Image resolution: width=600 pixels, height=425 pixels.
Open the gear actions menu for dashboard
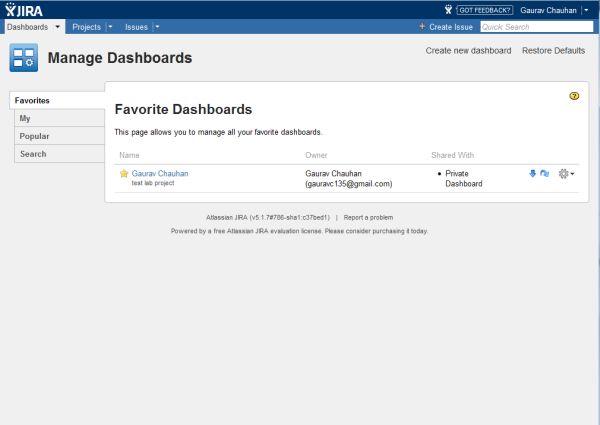tap(566, 174)
